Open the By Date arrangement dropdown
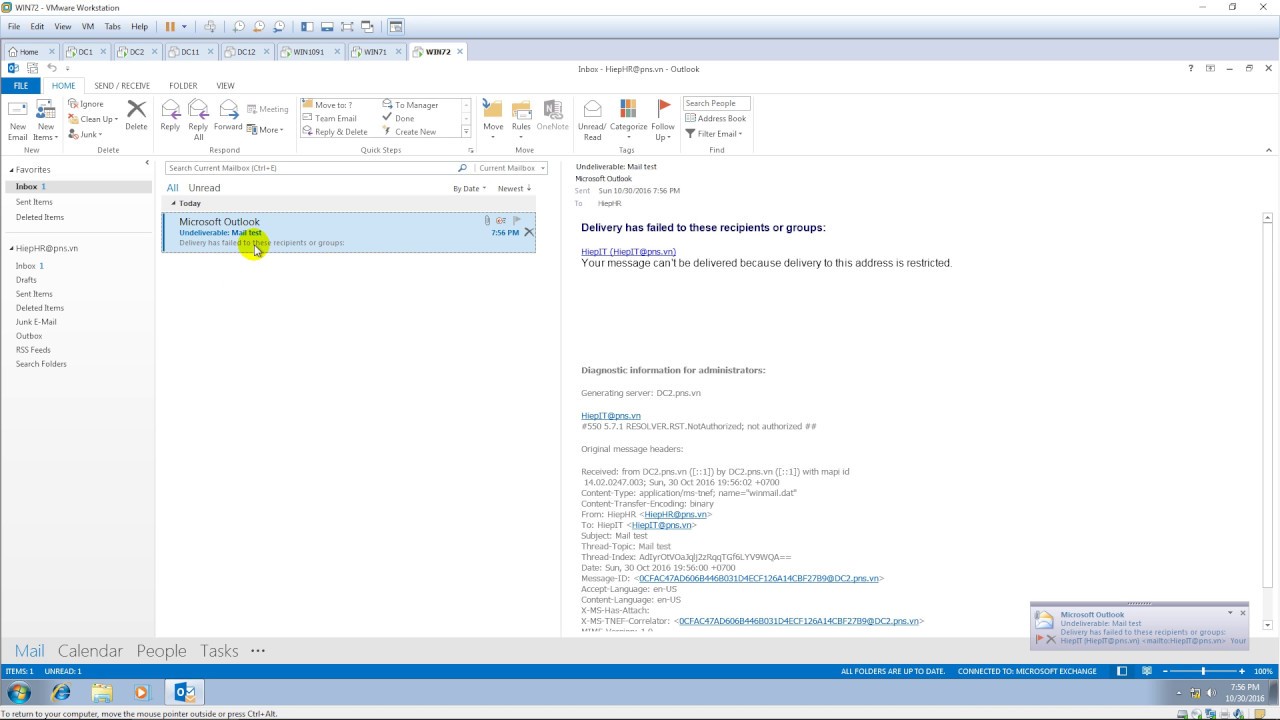The width and height of the screenshot is (1280, 720). [x=469, y=188]
